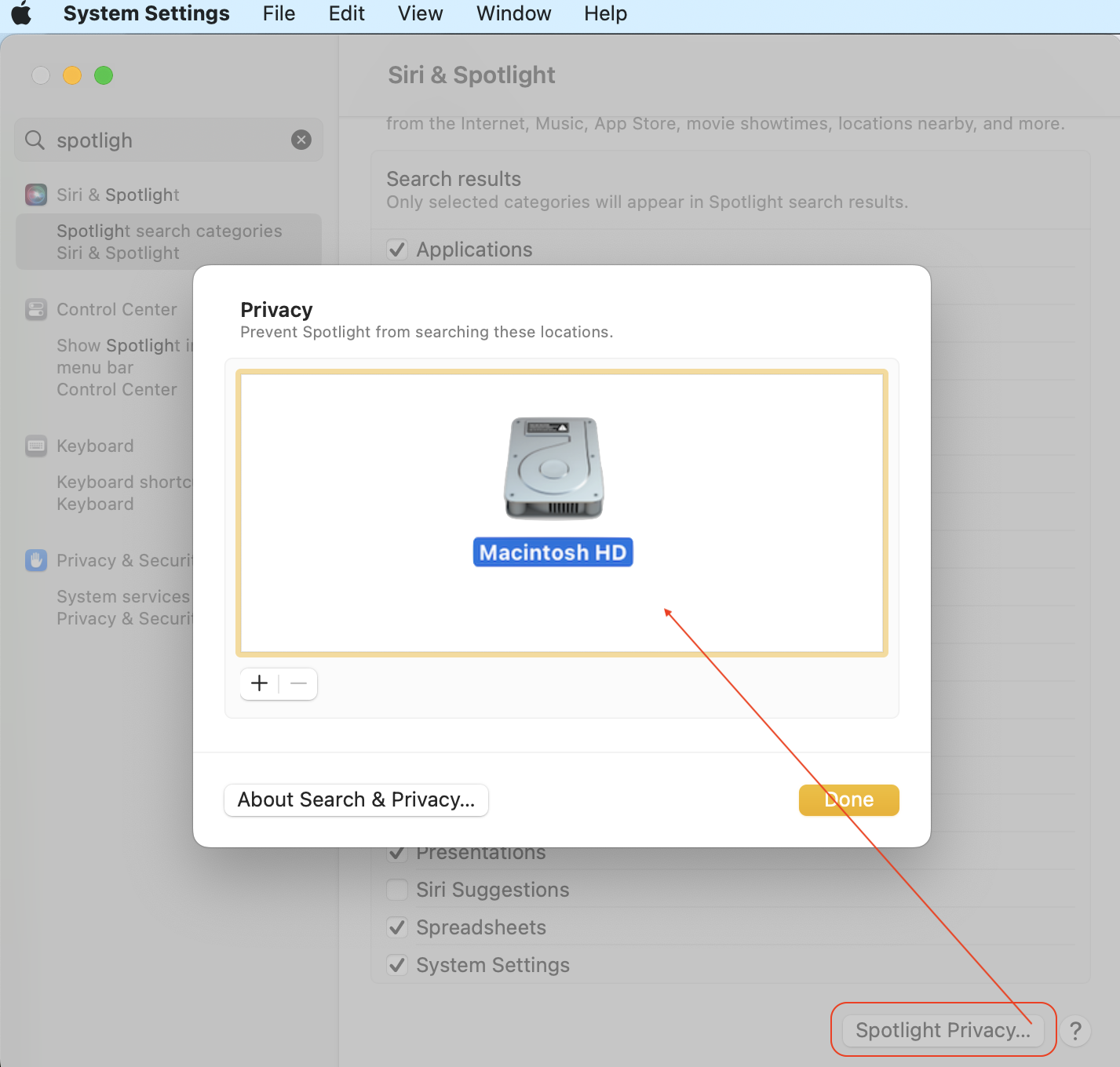Click the Done button
Screen dimensions: 1120x1067
(848, 799)
